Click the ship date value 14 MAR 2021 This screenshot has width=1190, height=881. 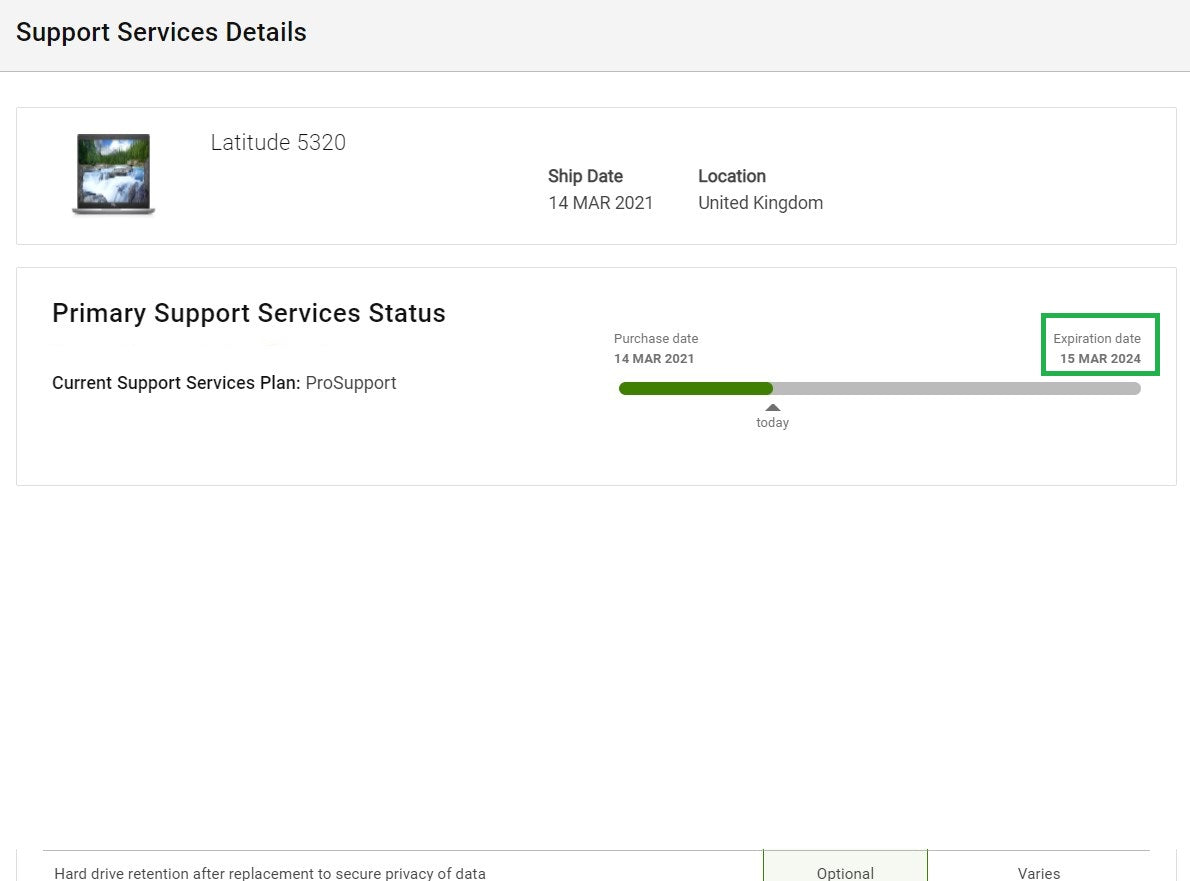click(x=600, y=203)
